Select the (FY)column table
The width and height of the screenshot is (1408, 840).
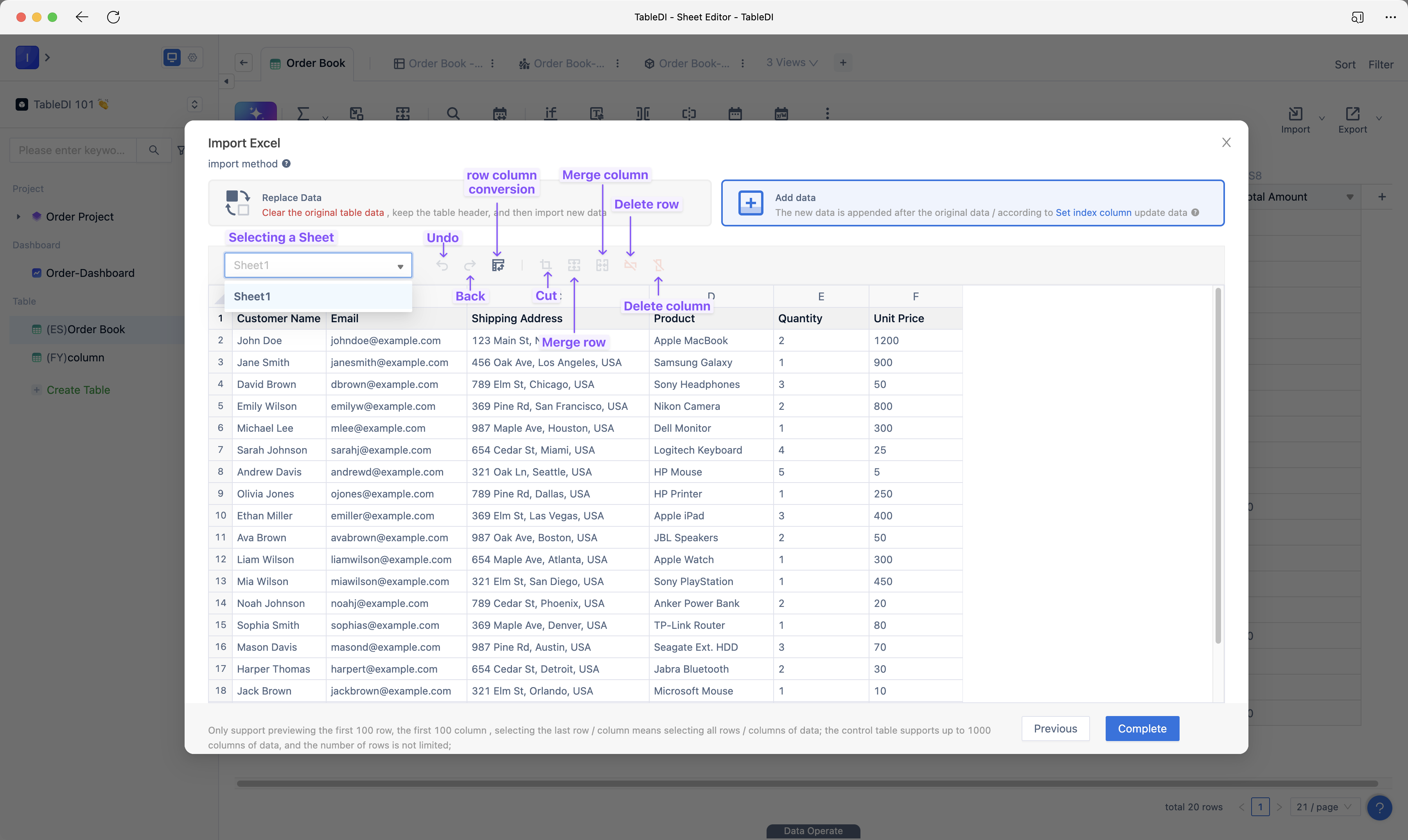(x=75, y=357)
